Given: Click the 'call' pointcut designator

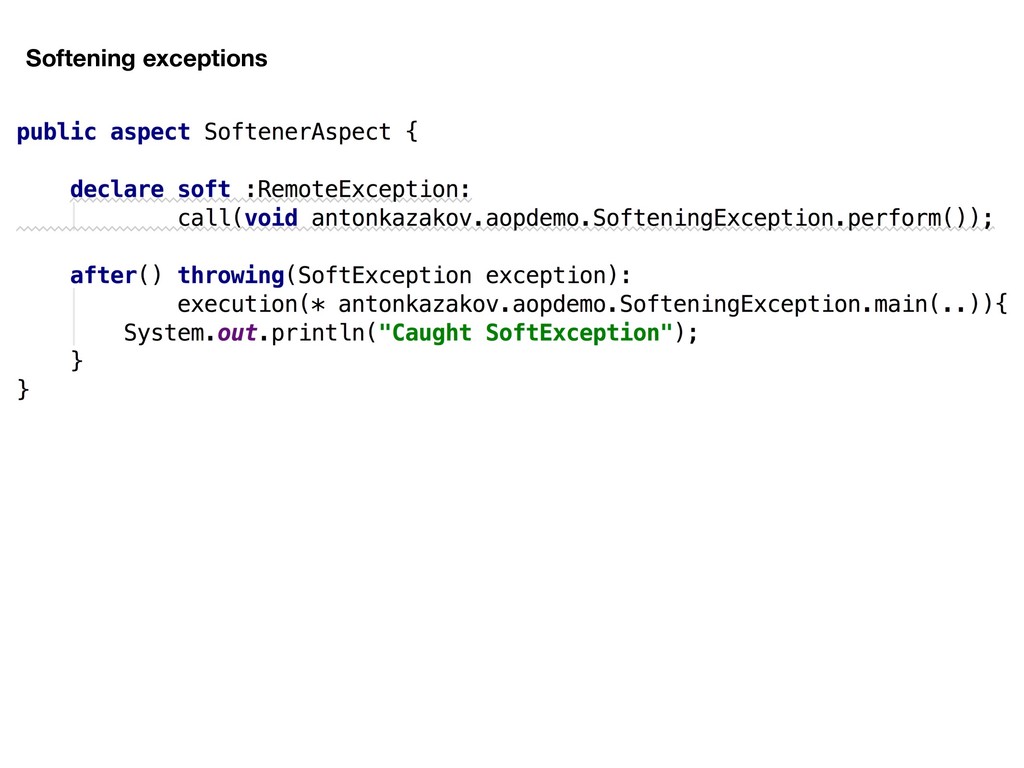Looking at the screenshot, I should (x=204, y=218).
